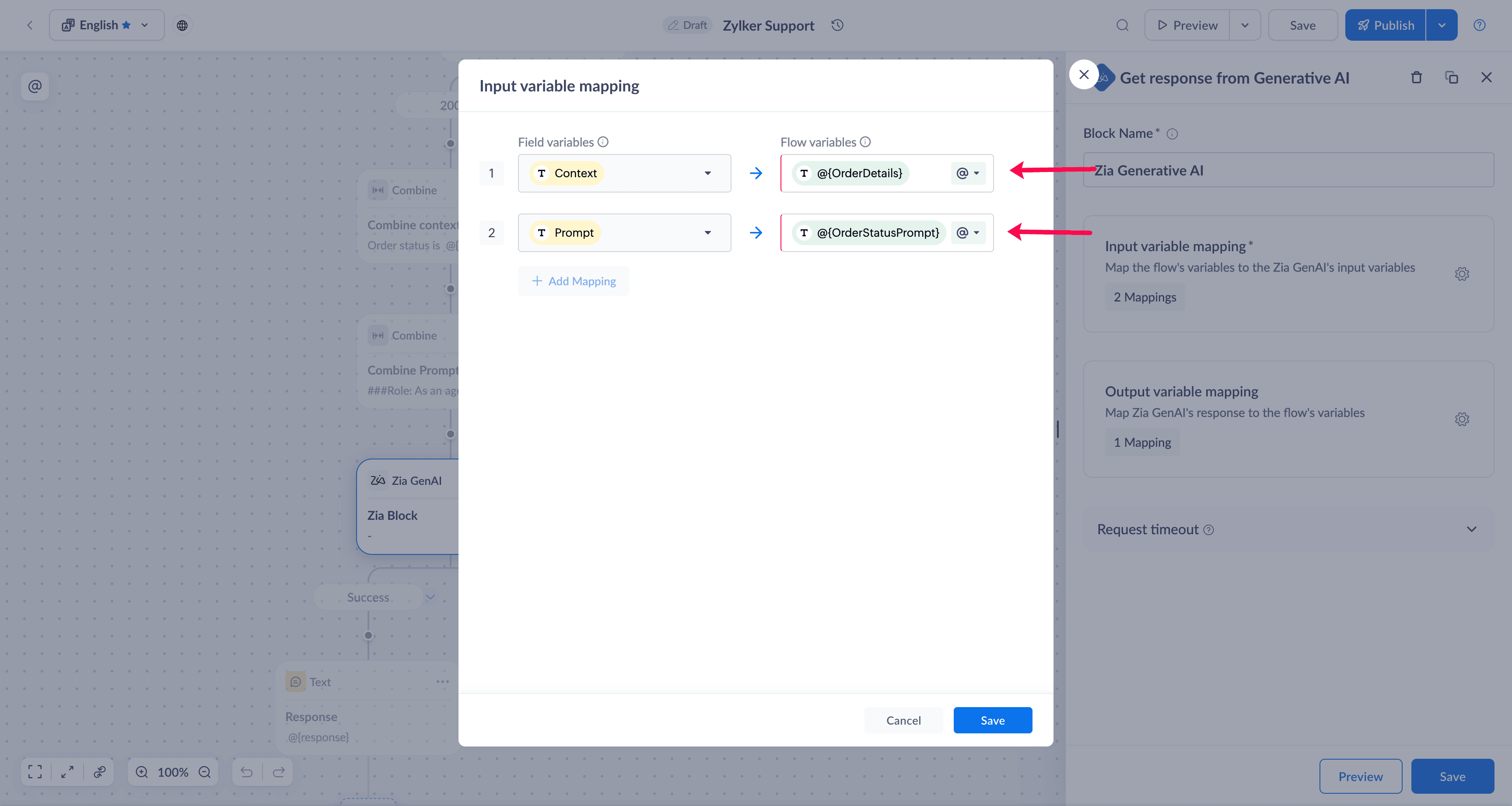Go back using the left chevron
The width and height of the screenshot is (1512, 806).
[x=30, y=25]
